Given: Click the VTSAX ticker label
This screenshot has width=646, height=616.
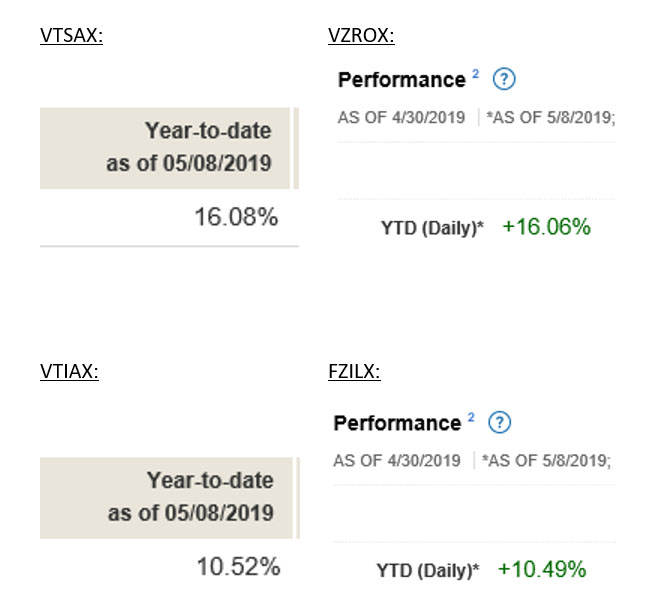Looking at the screenshot, I should 73,37.
